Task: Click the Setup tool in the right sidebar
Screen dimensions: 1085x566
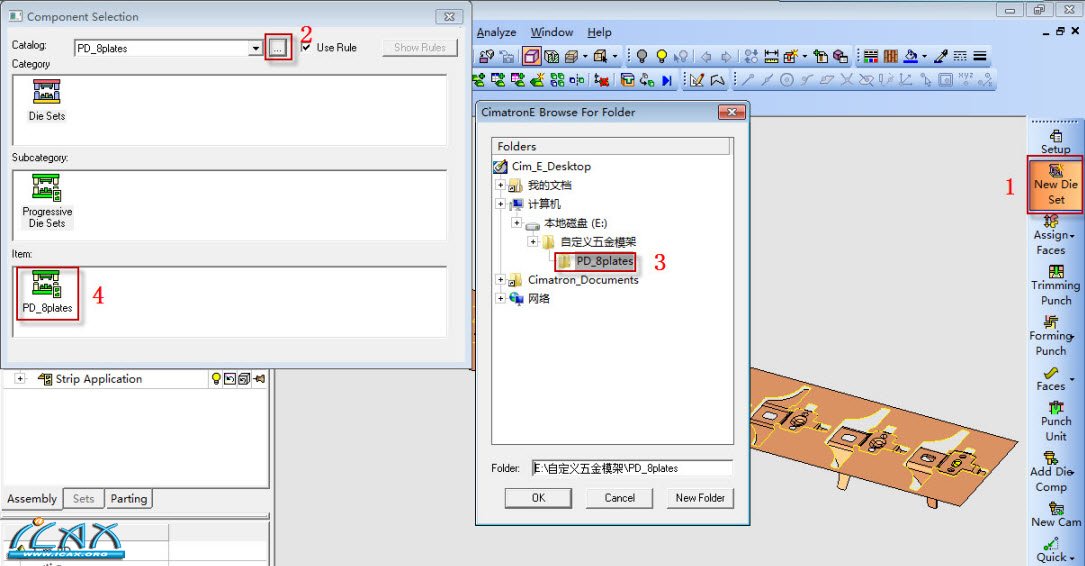Action: pos(1055,142)
